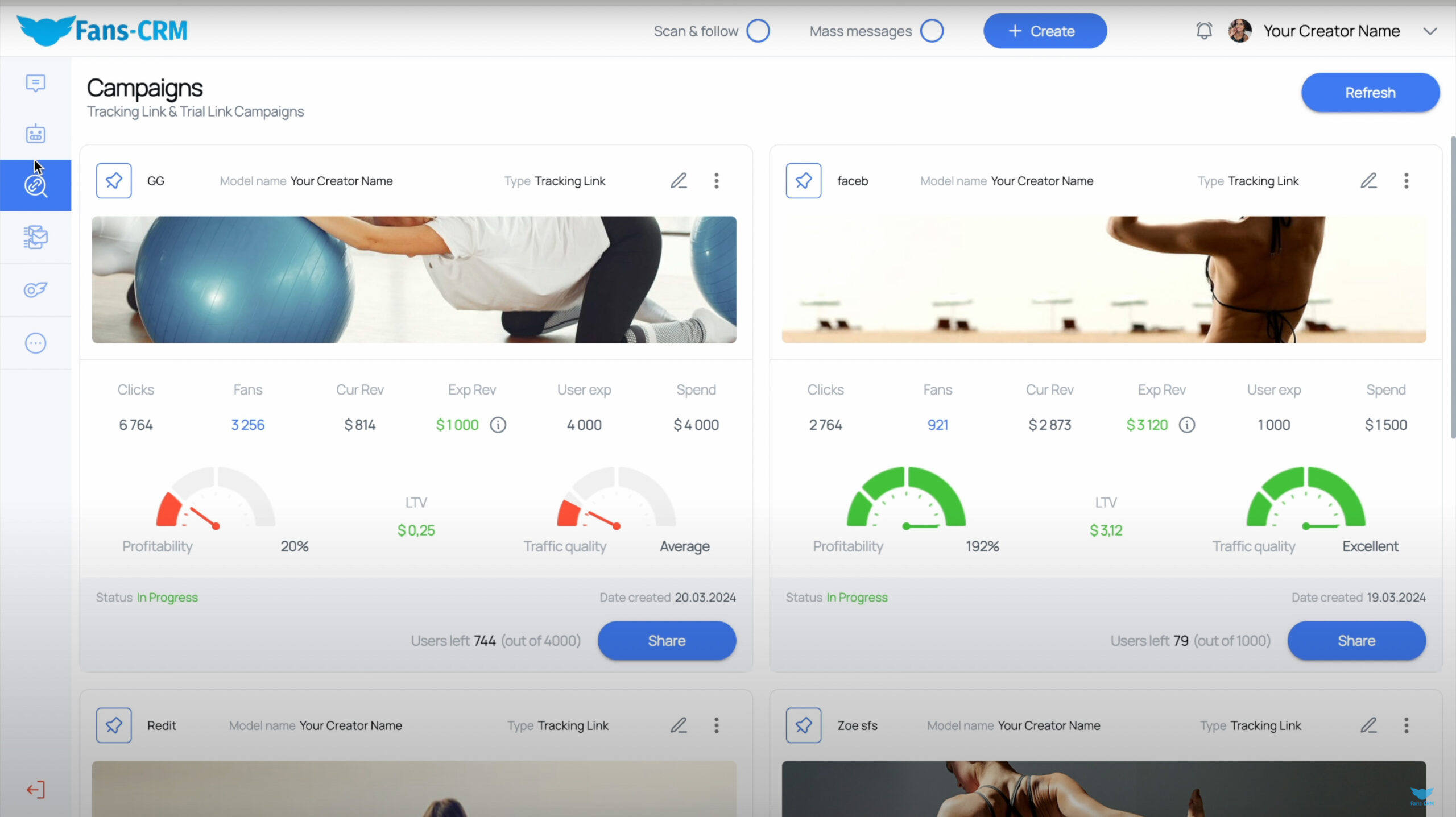Expand the user account dropdown menu
This screenshot has height=817, width=1456.
(1432, 31)
